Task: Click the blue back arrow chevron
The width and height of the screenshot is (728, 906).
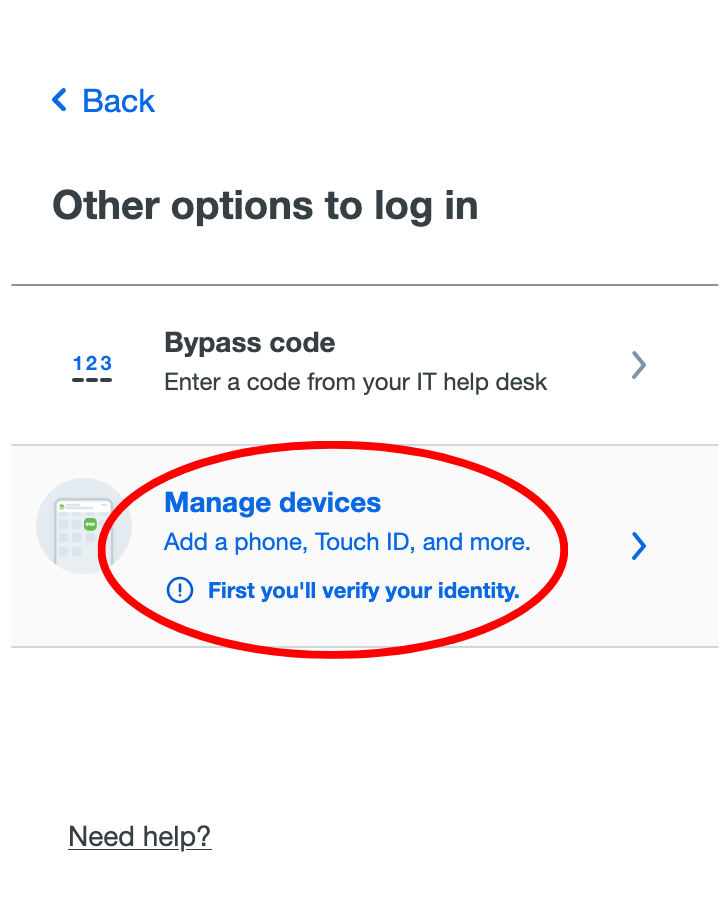Action: pos(60,100)
